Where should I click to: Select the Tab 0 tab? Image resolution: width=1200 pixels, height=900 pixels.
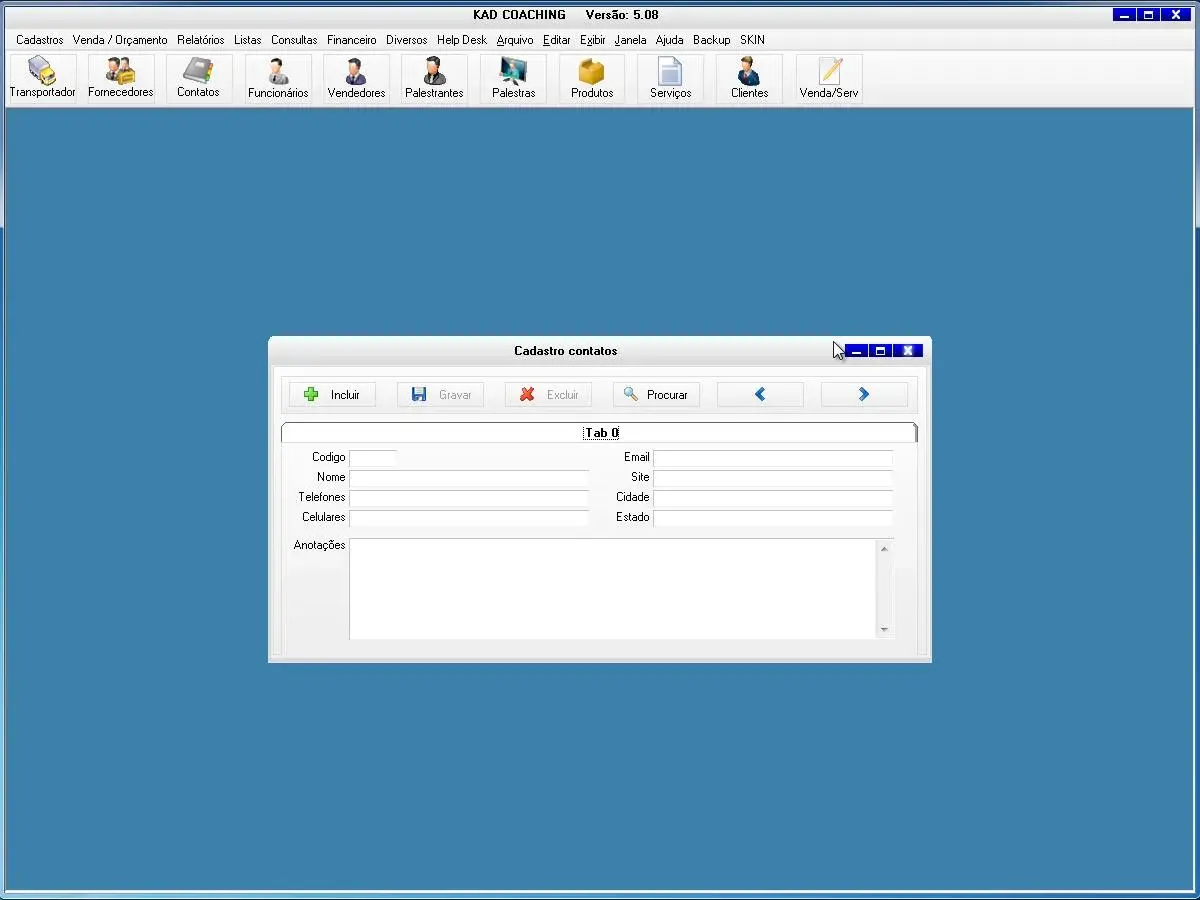point(601,433)
